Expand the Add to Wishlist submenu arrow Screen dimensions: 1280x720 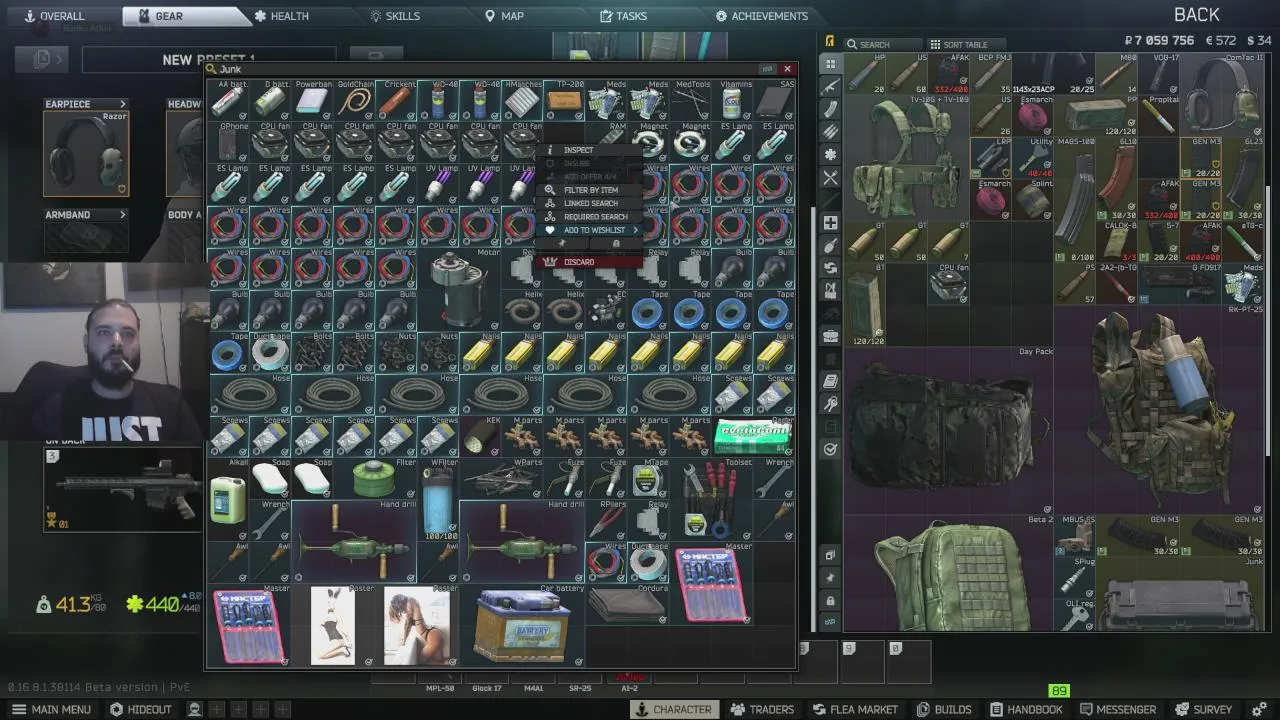tap(634, 230)
